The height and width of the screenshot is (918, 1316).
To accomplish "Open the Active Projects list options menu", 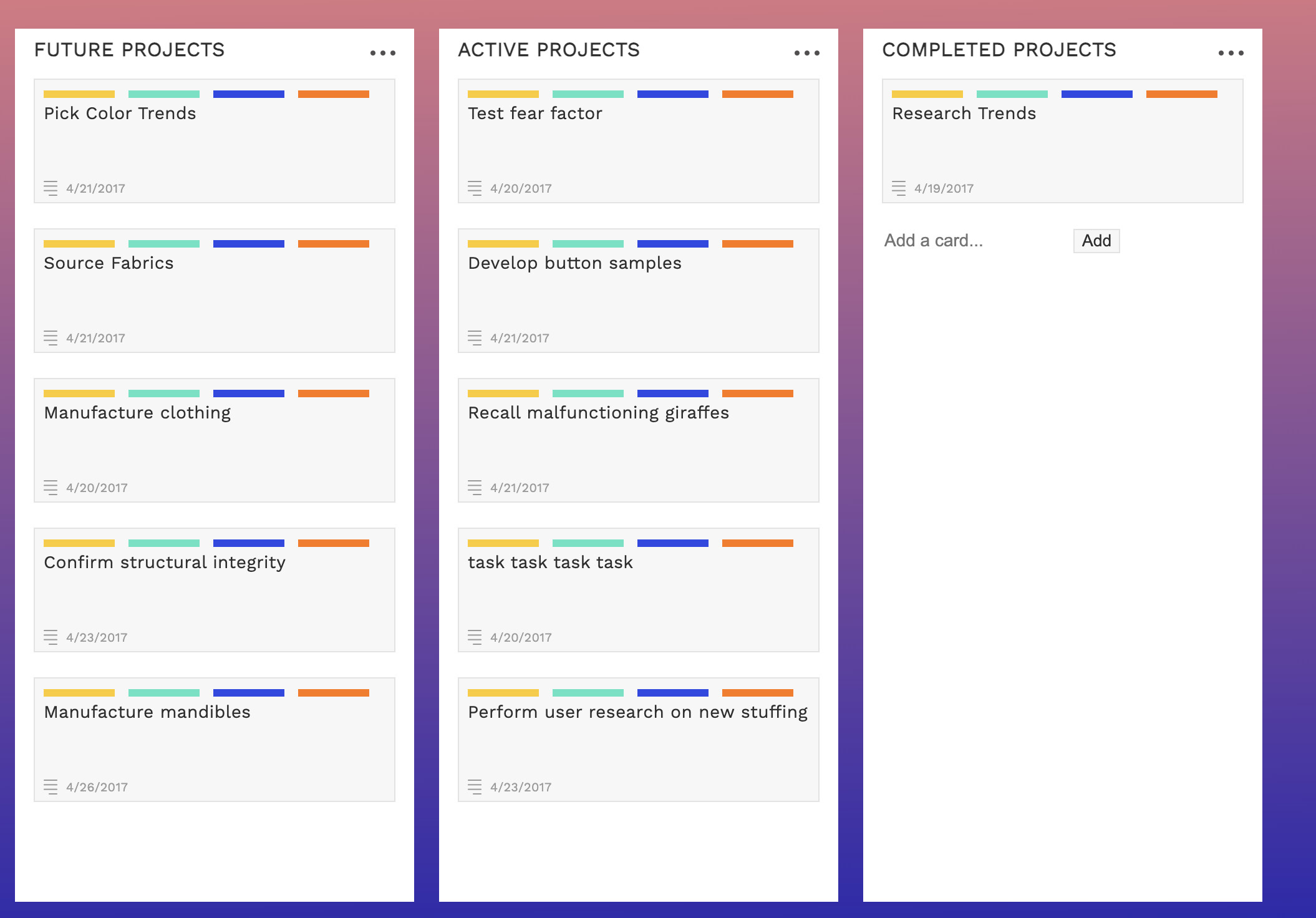I will tap(806, 53).
